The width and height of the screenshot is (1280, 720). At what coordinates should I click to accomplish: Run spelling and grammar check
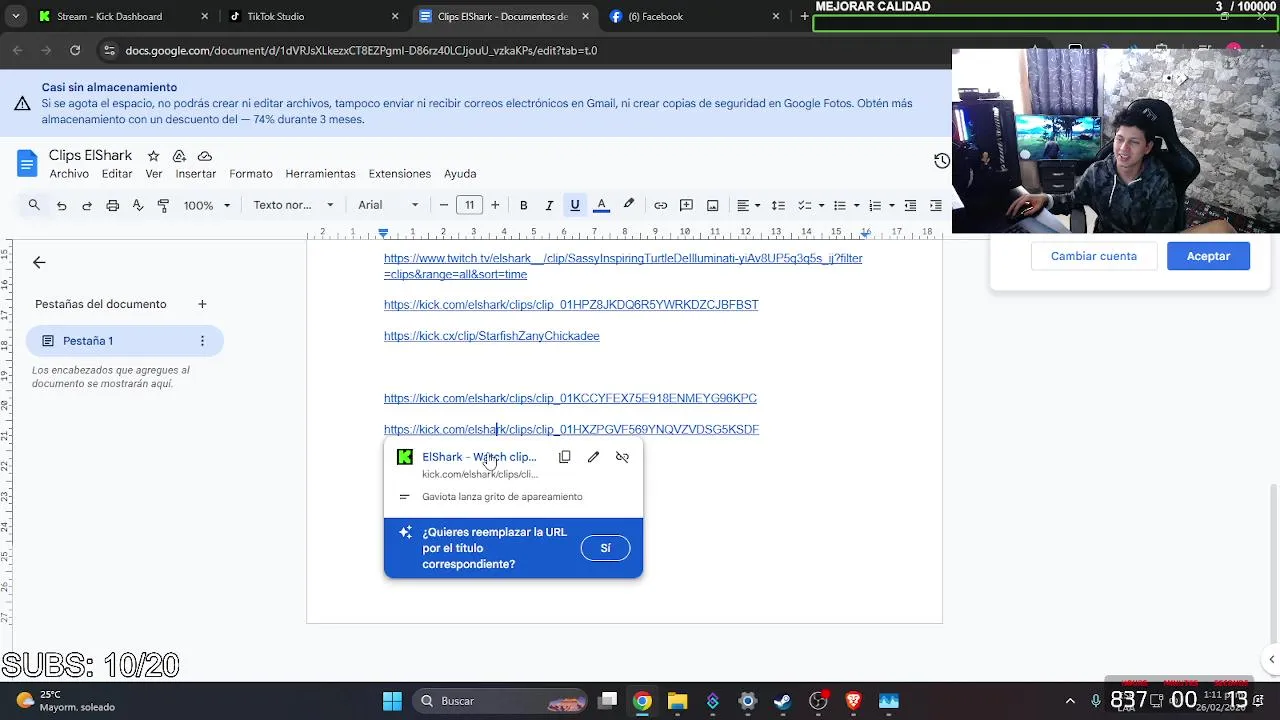click(138, 205)
